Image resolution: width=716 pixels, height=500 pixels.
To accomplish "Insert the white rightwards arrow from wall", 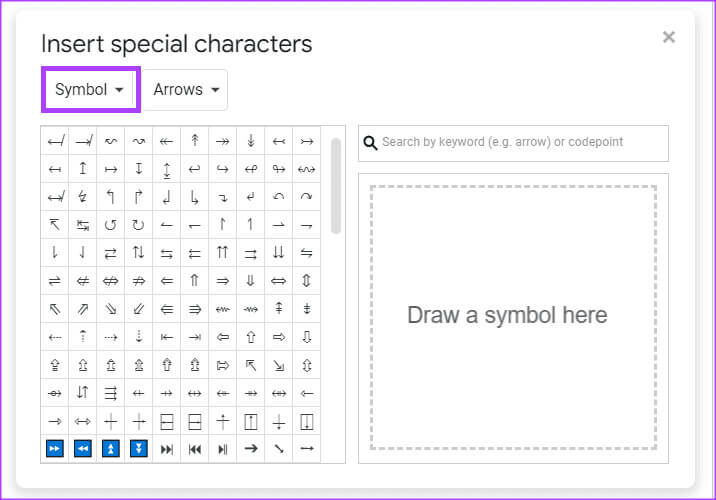I will pos(222,365).
